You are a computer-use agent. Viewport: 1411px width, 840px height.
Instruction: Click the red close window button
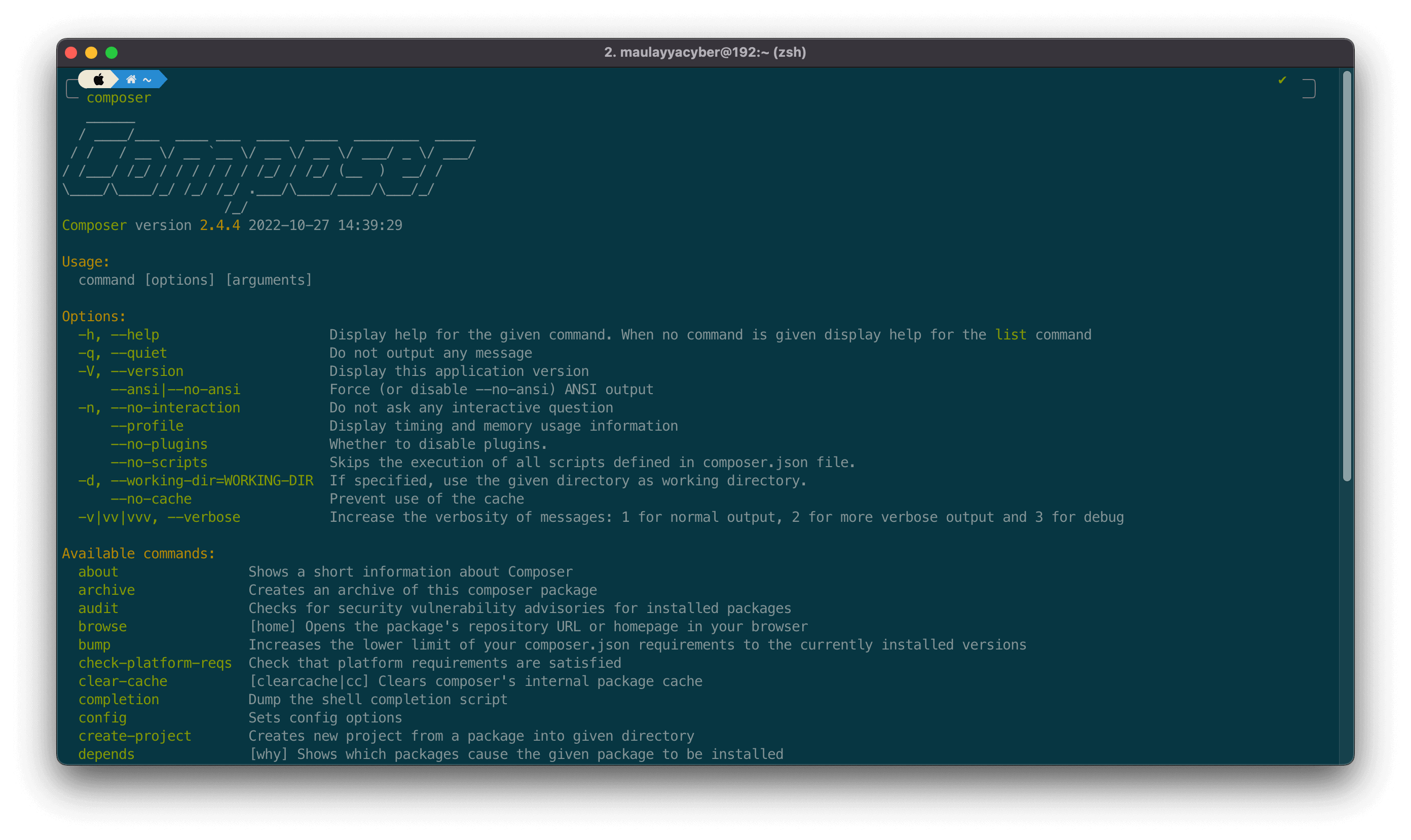point(71,53)
